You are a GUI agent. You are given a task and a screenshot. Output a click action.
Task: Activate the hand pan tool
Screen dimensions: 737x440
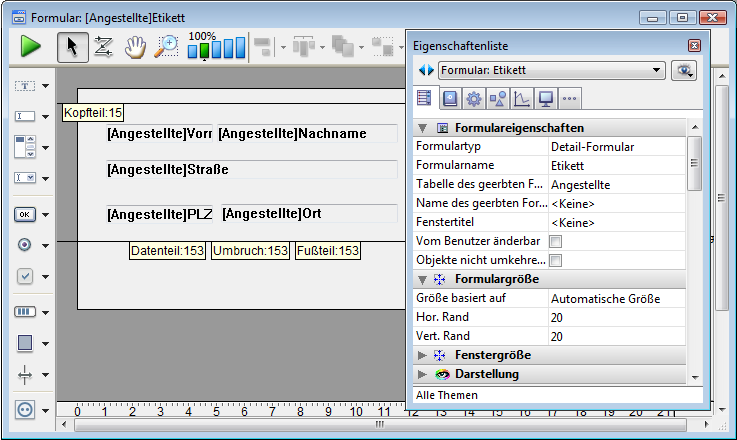pos(135,46)
